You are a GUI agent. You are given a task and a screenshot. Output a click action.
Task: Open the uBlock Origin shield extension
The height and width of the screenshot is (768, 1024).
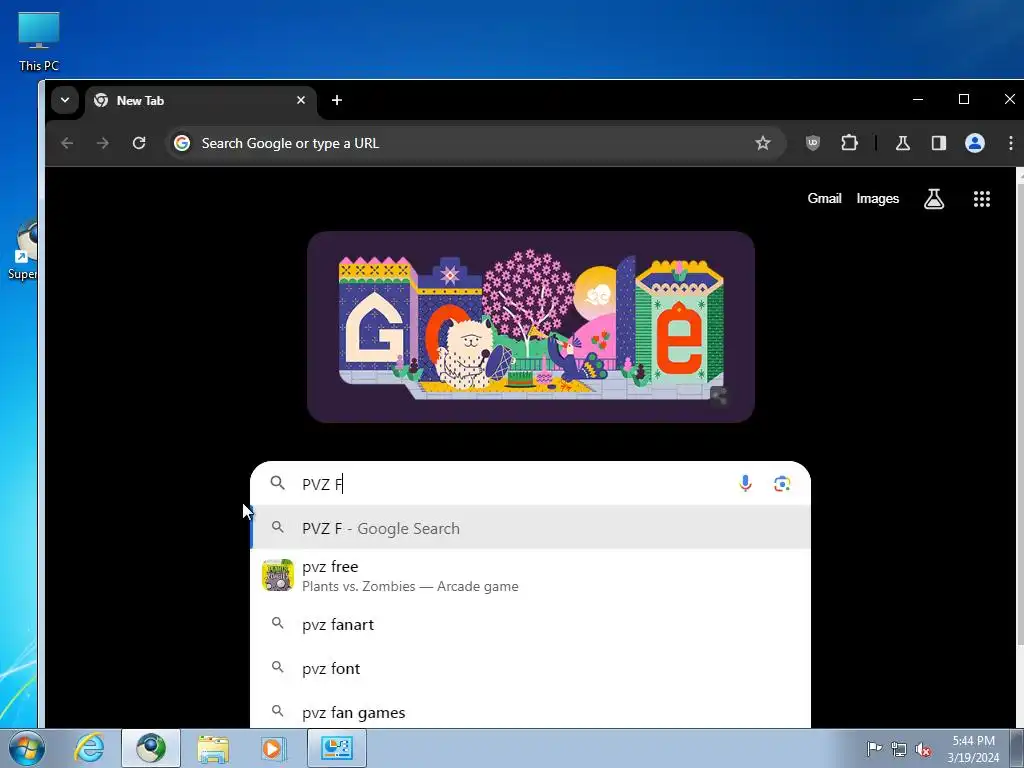click(812, 143)
